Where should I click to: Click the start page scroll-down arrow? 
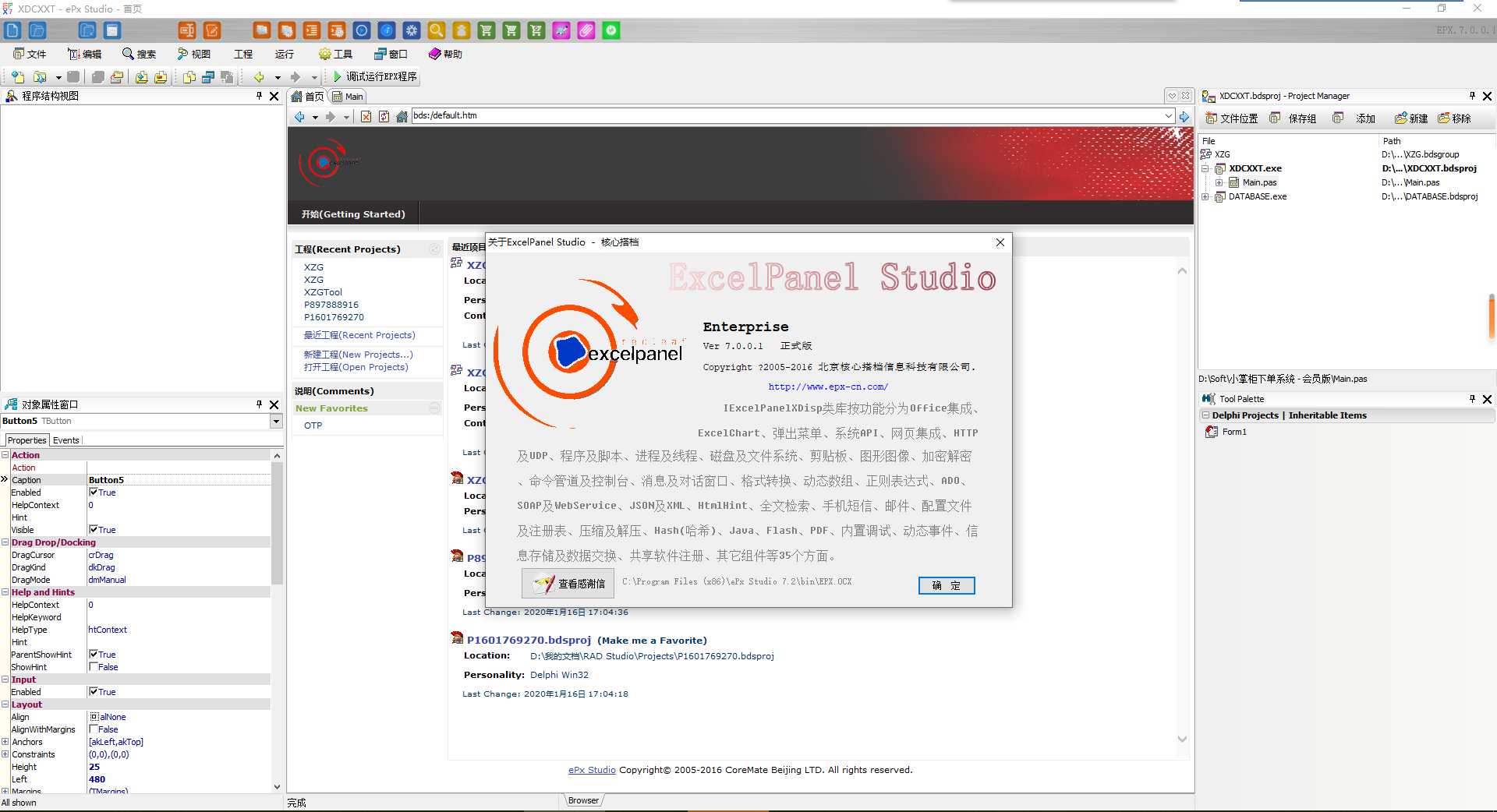click(1182, 739)
